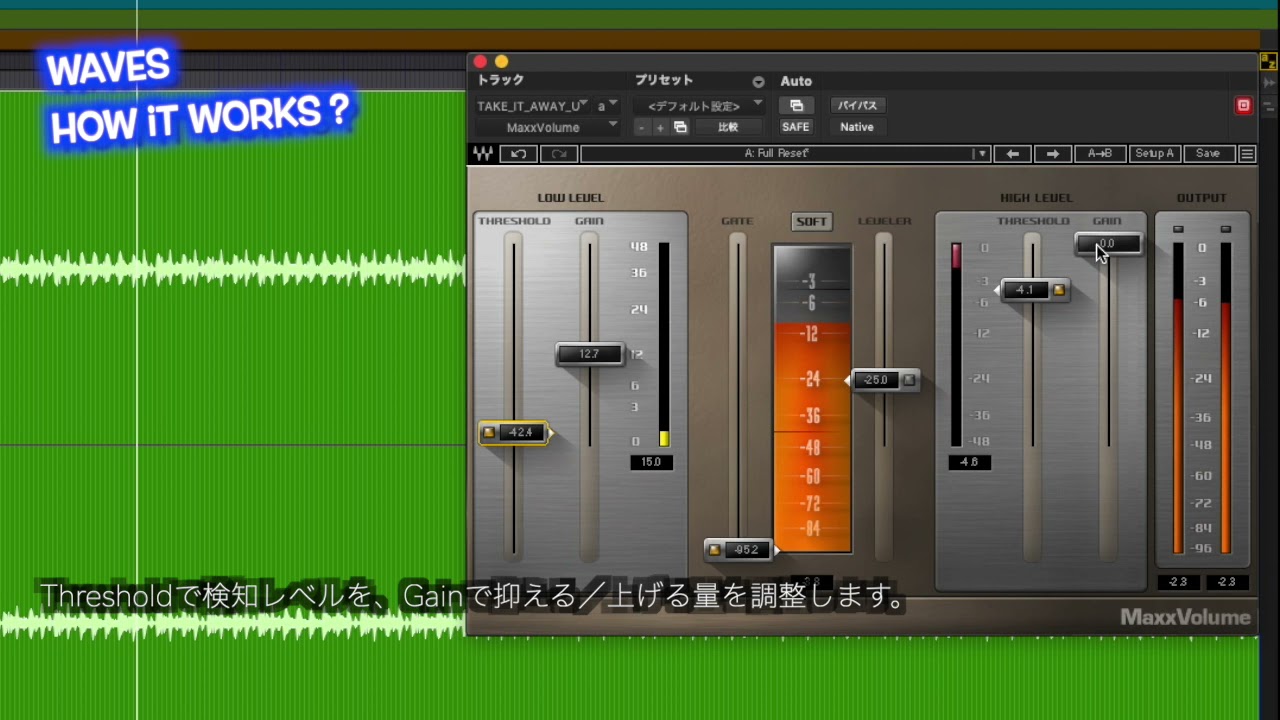
Task: Click the previous-preset left arrow
Action: coord(1013,153)
